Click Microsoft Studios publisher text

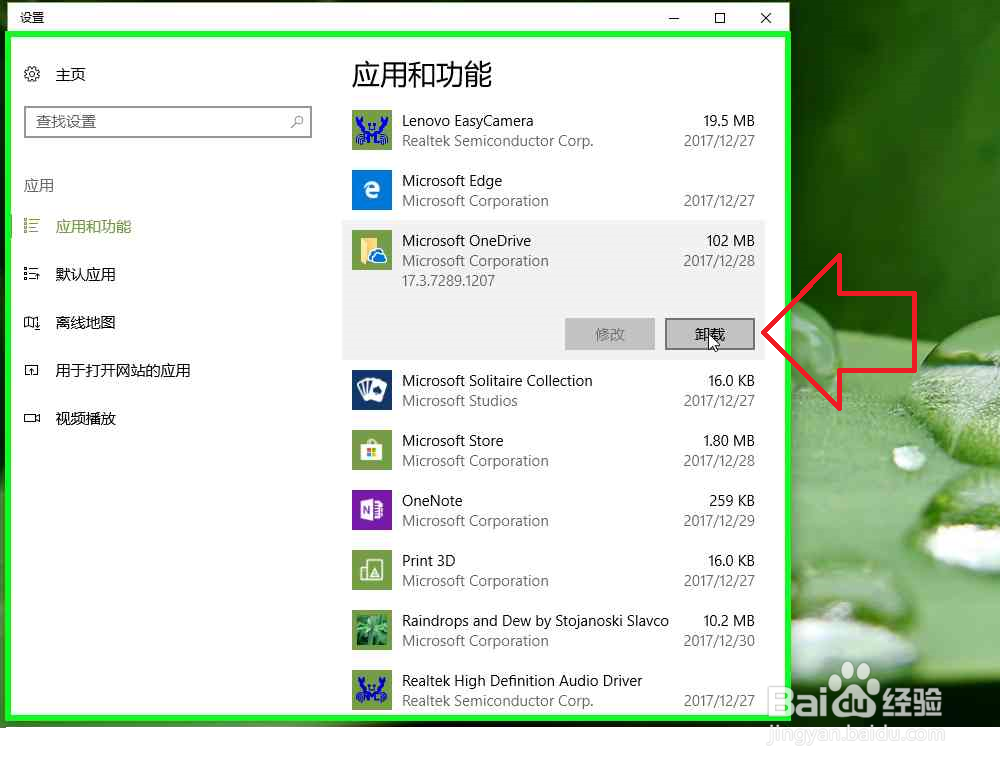tap(459, 401)
